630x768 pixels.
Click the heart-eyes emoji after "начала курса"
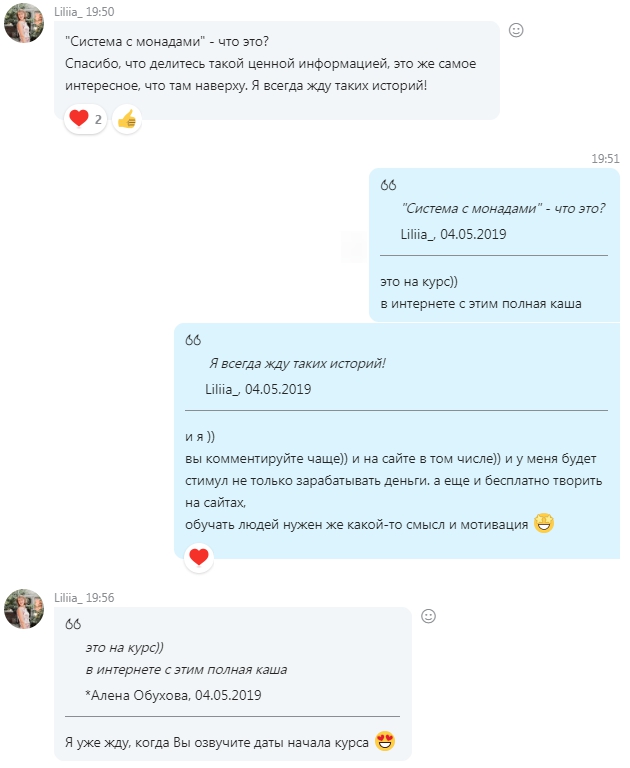click(385, 742)
